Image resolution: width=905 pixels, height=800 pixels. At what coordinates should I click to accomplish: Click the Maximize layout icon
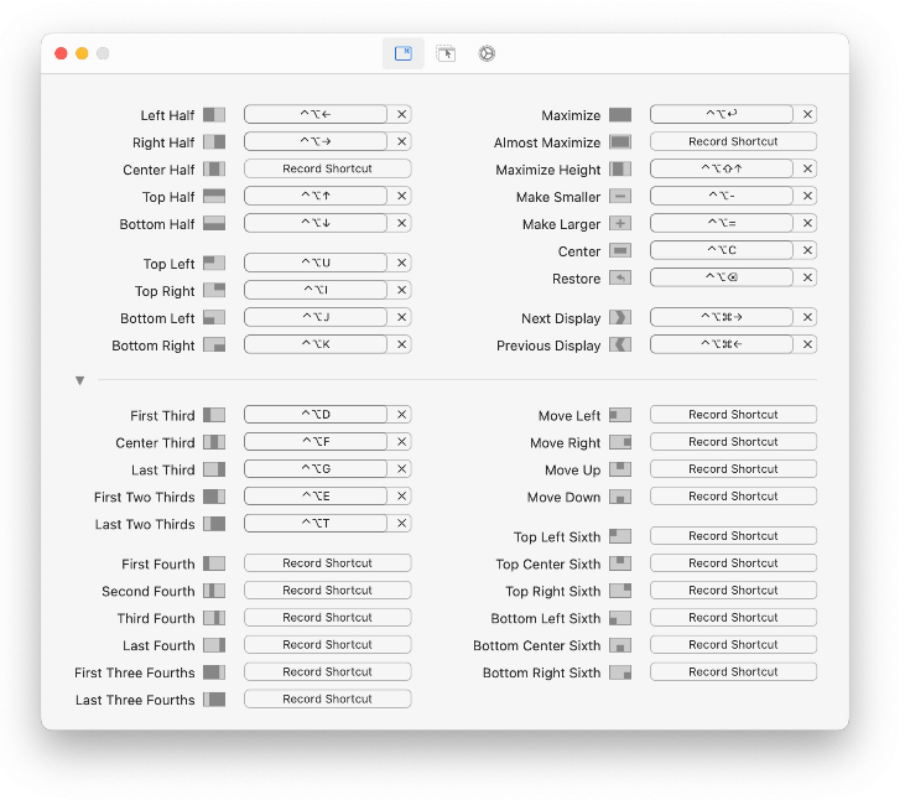[620, 114]
